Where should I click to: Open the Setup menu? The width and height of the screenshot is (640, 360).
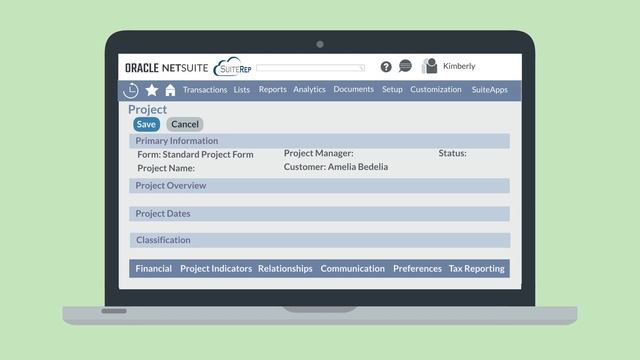pos(392,89)
